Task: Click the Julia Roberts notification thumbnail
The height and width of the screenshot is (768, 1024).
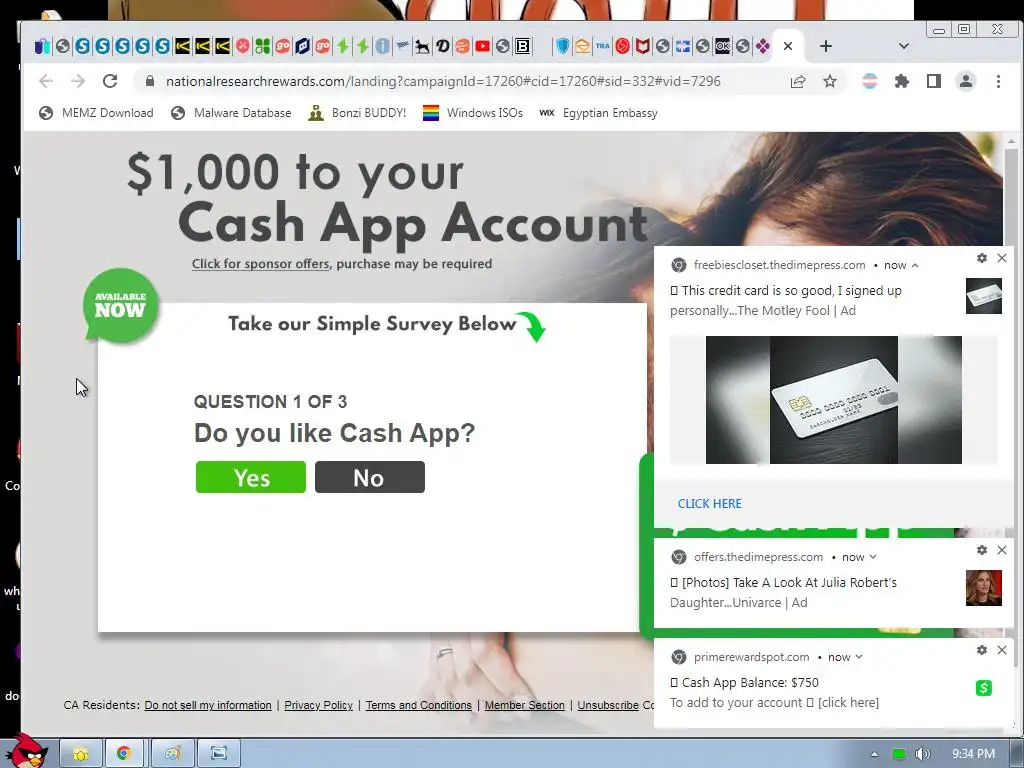Action: [984, 588]
